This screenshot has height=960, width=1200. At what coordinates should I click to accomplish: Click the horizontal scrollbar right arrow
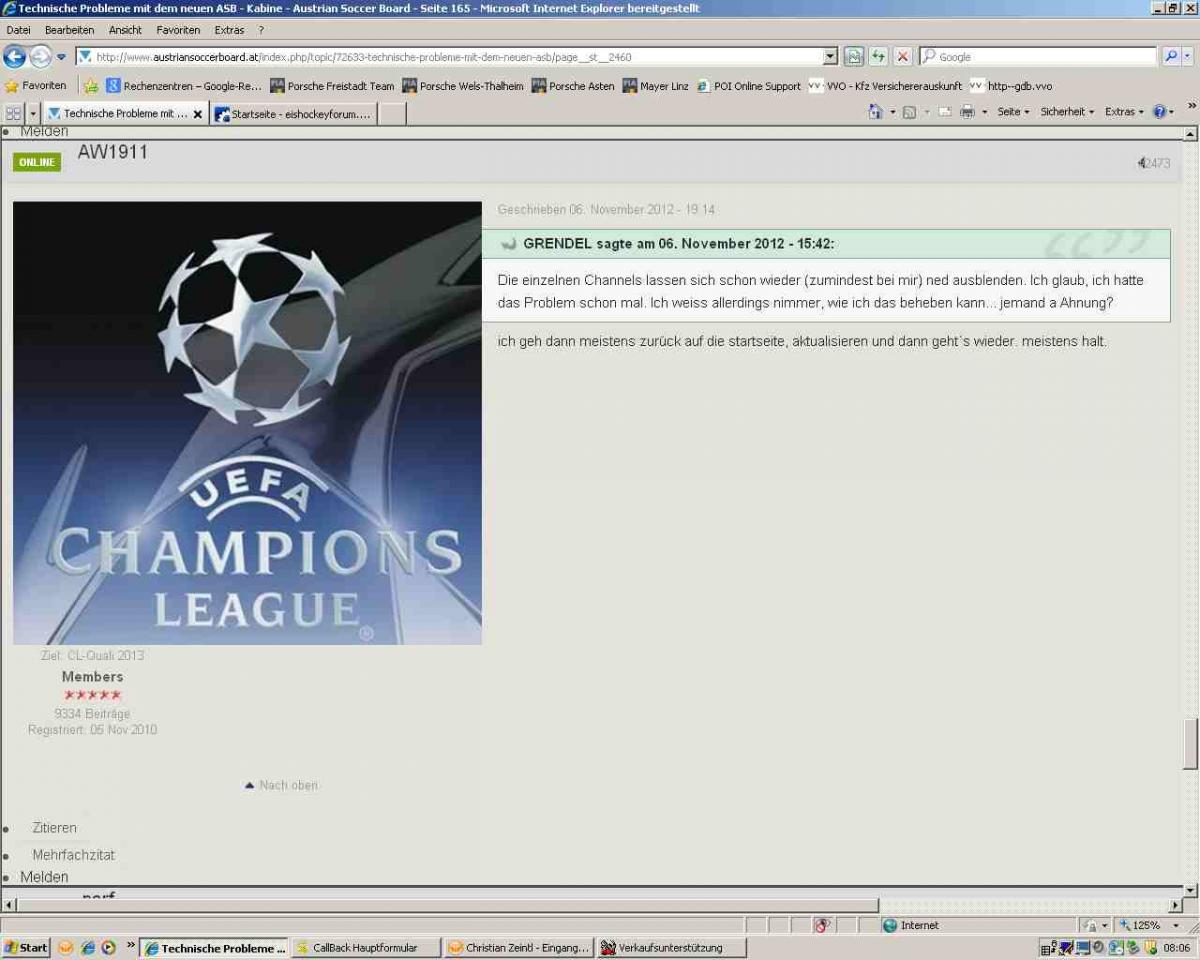[x=1174, y=905]
